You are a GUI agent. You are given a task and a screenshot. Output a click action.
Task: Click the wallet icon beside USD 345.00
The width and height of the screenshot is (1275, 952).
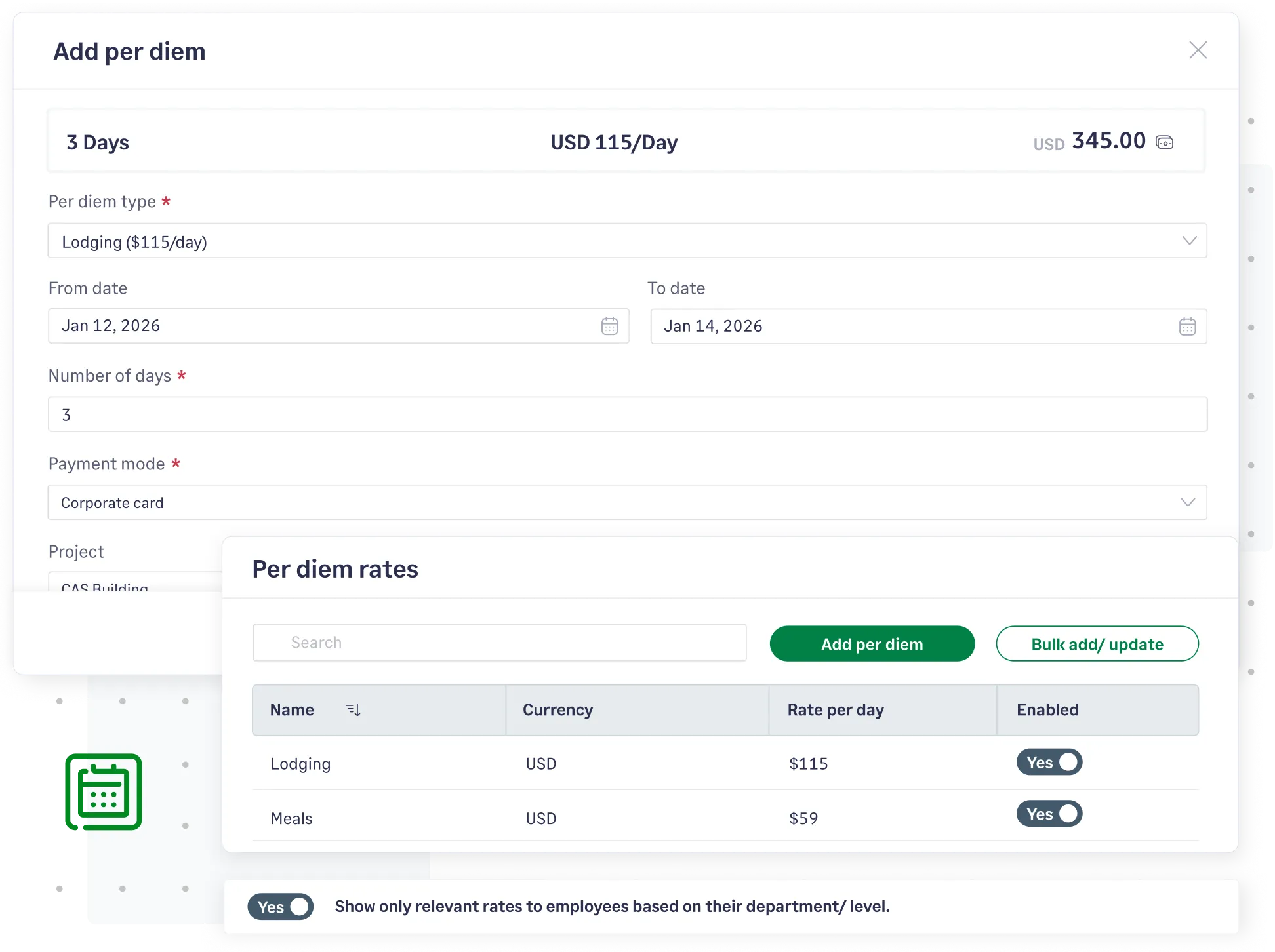[x=1164, y=142]
